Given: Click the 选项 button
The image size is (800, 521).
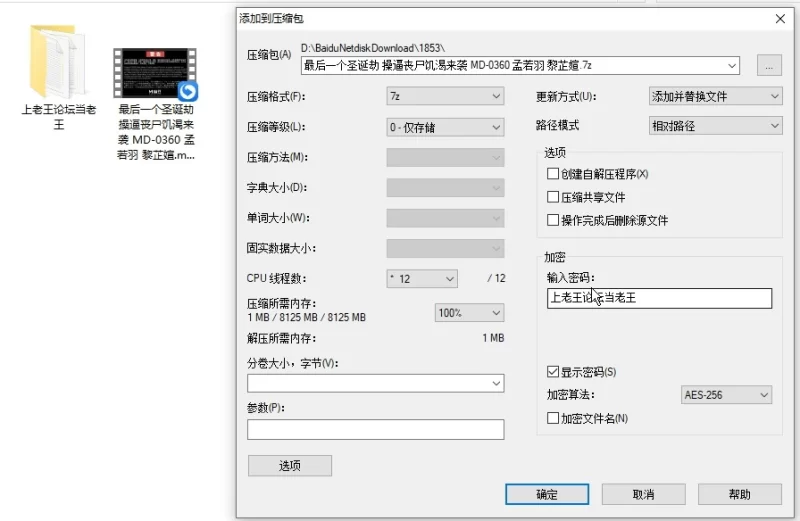Looking at the screenshot, I should pos(290,465).
